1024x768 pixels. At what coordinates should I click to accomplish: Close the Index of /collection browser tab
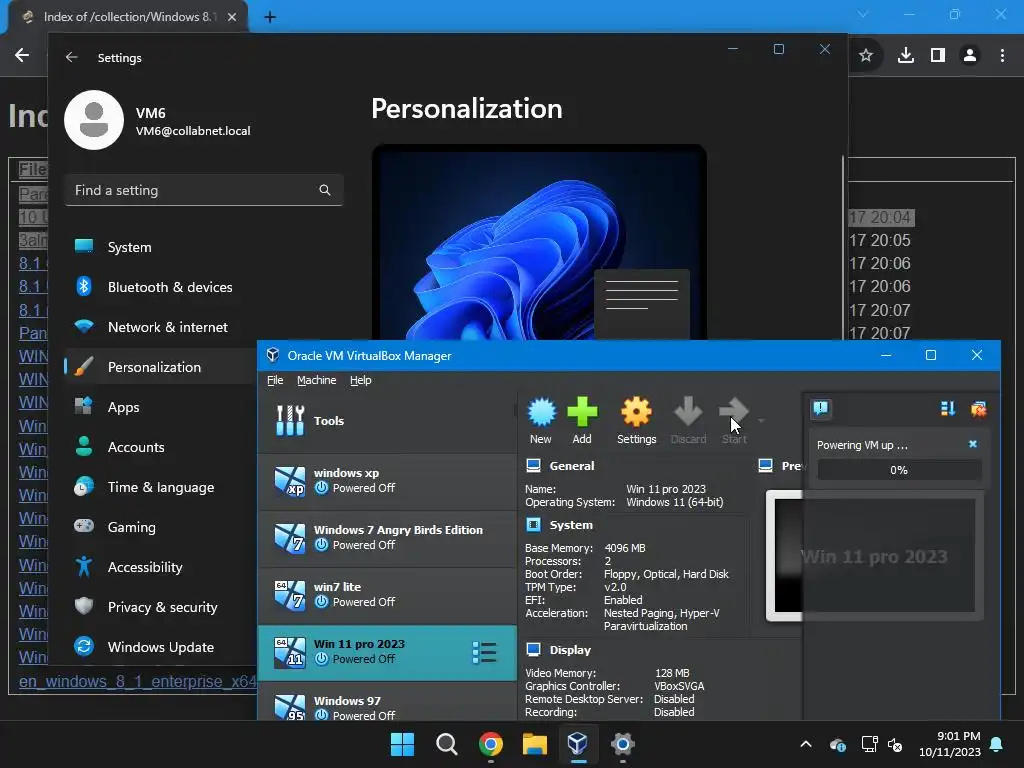[232, 17]
